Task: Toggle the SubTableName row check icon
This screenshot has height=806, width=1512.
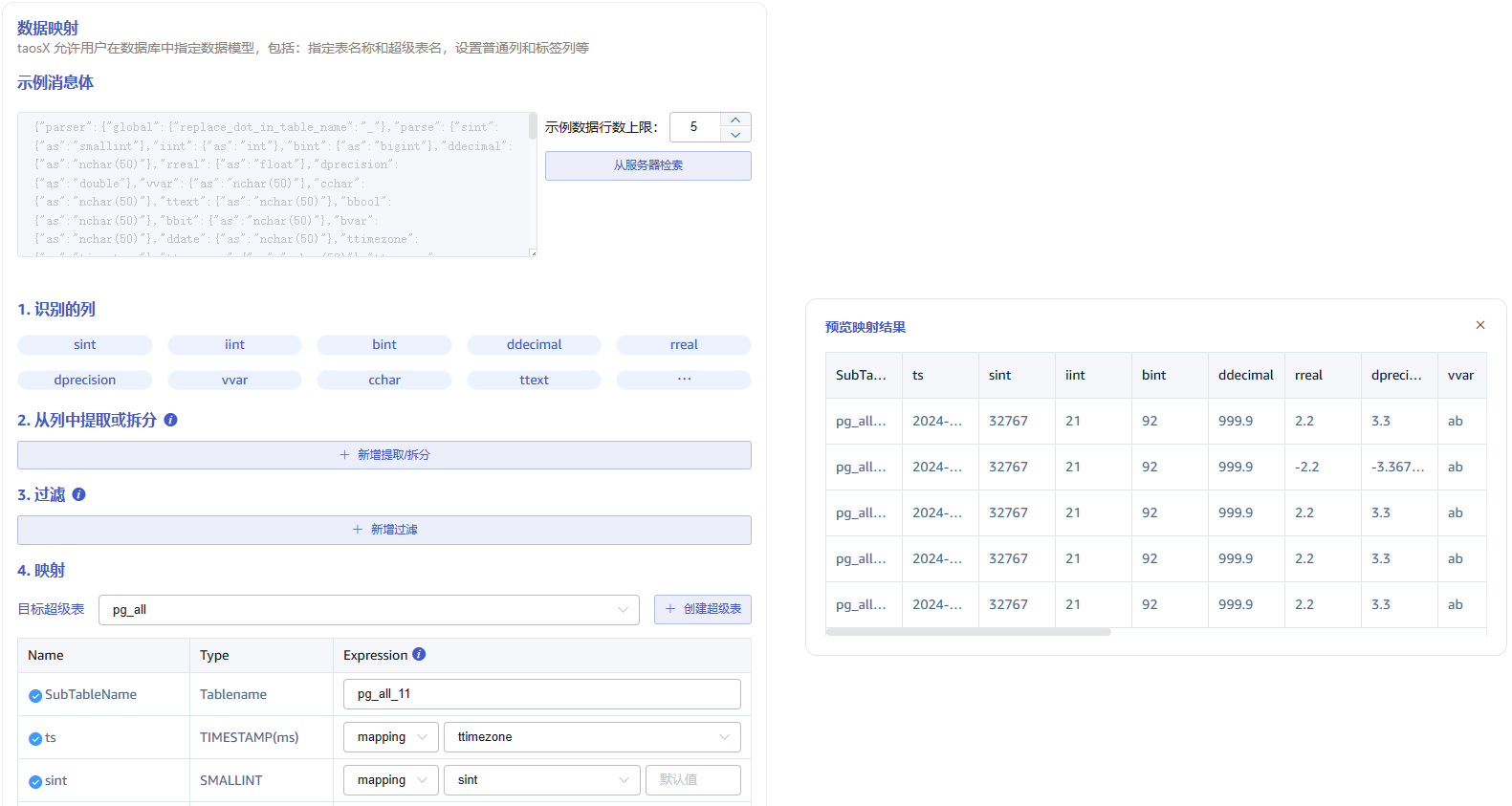Action: (35, 696)
